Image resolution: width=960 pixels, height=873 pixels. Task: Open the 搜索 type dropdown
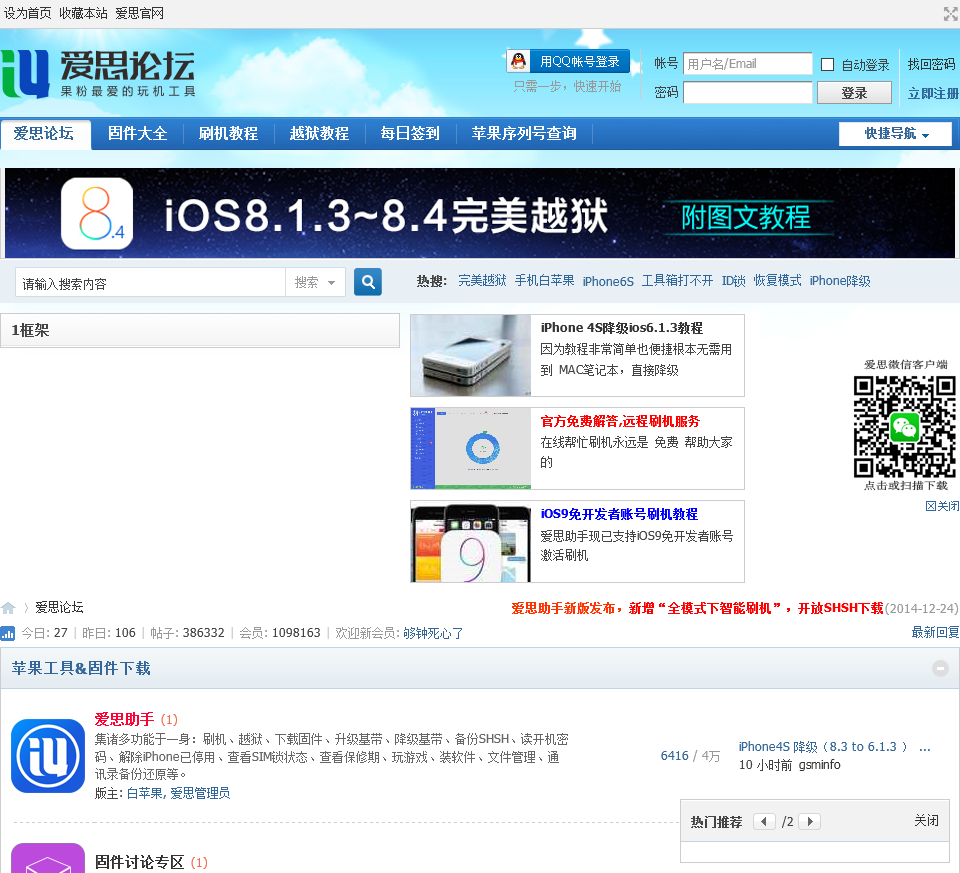(x=315, y=282)
